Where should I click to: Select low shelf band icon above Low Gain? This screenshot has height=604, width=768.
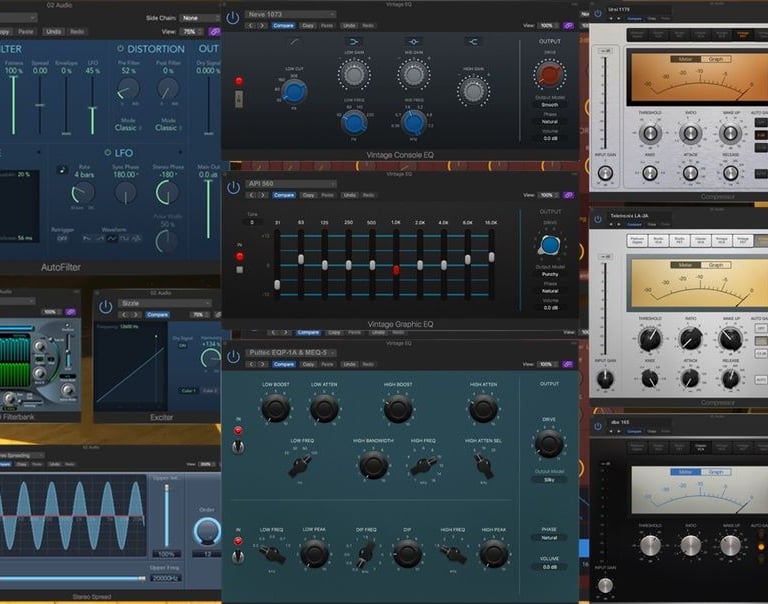tap(354, 42)
